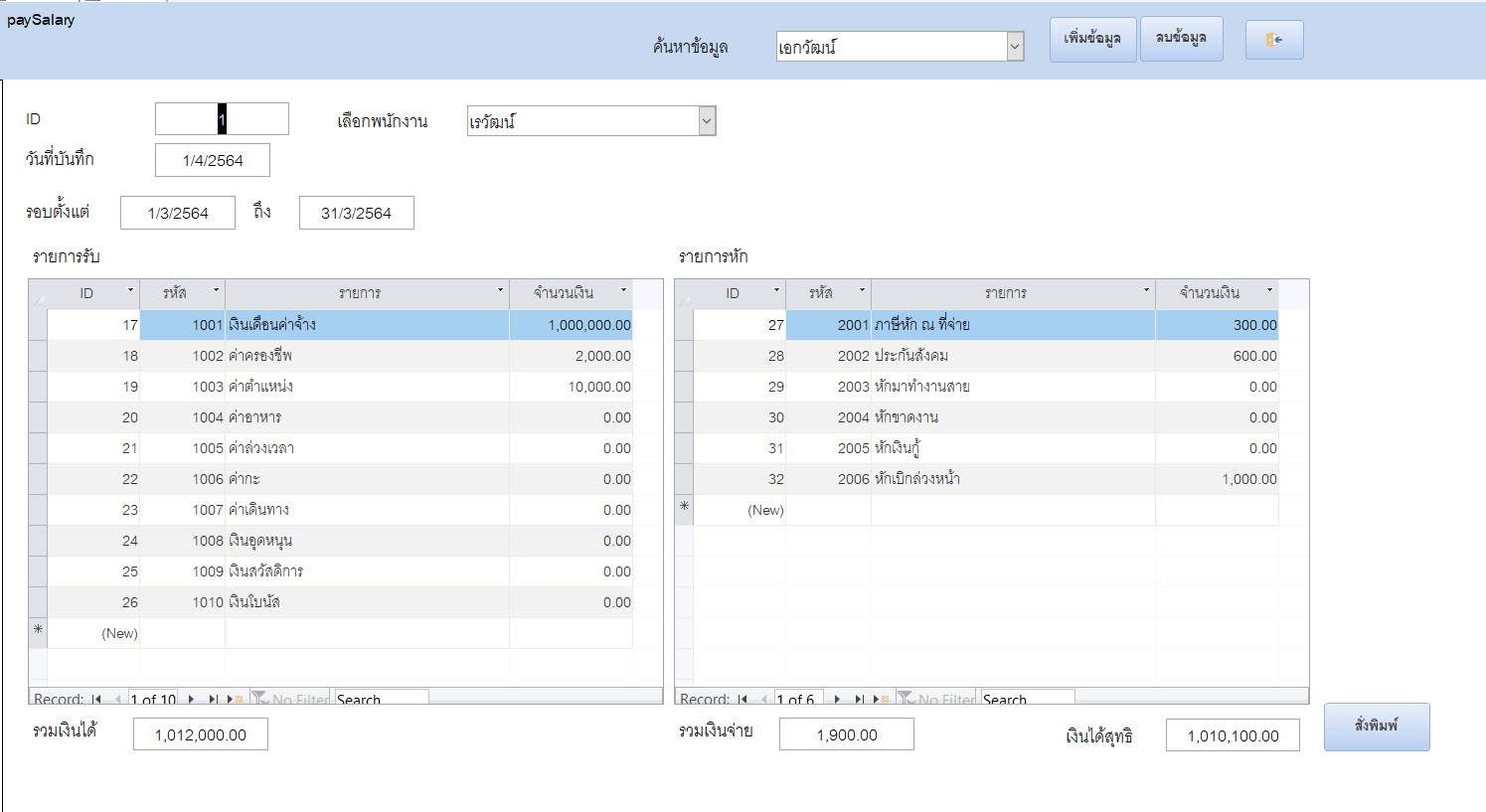Open รายการ column filter in รายการรับ table
The image size is (1486, 812).
[500, 291]
